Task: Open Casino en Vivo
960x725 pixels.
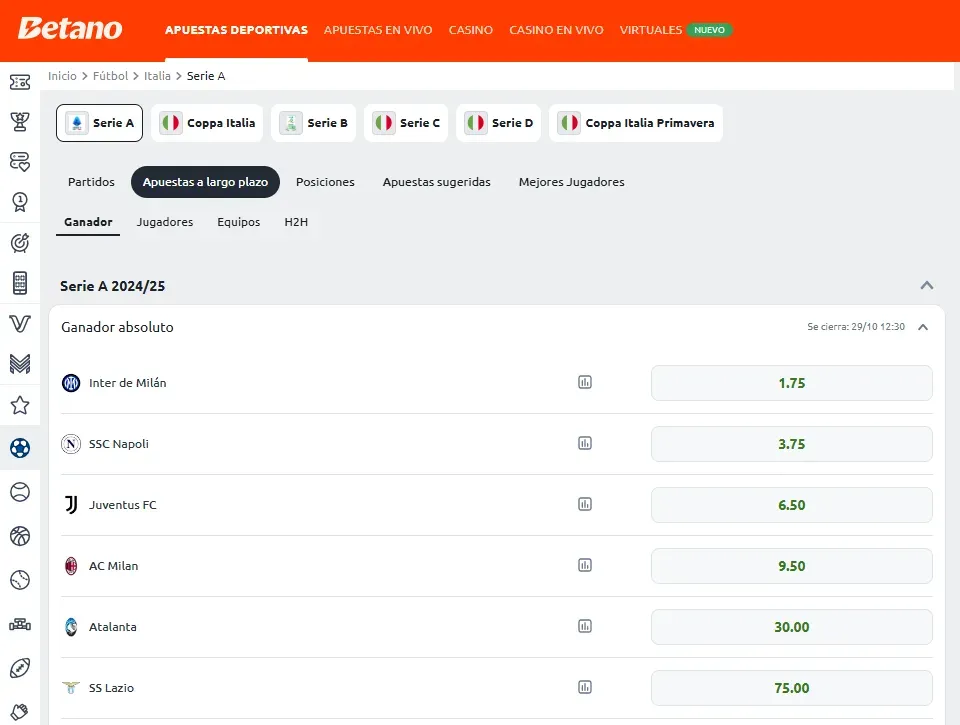Action: click(x=556, y=30)
